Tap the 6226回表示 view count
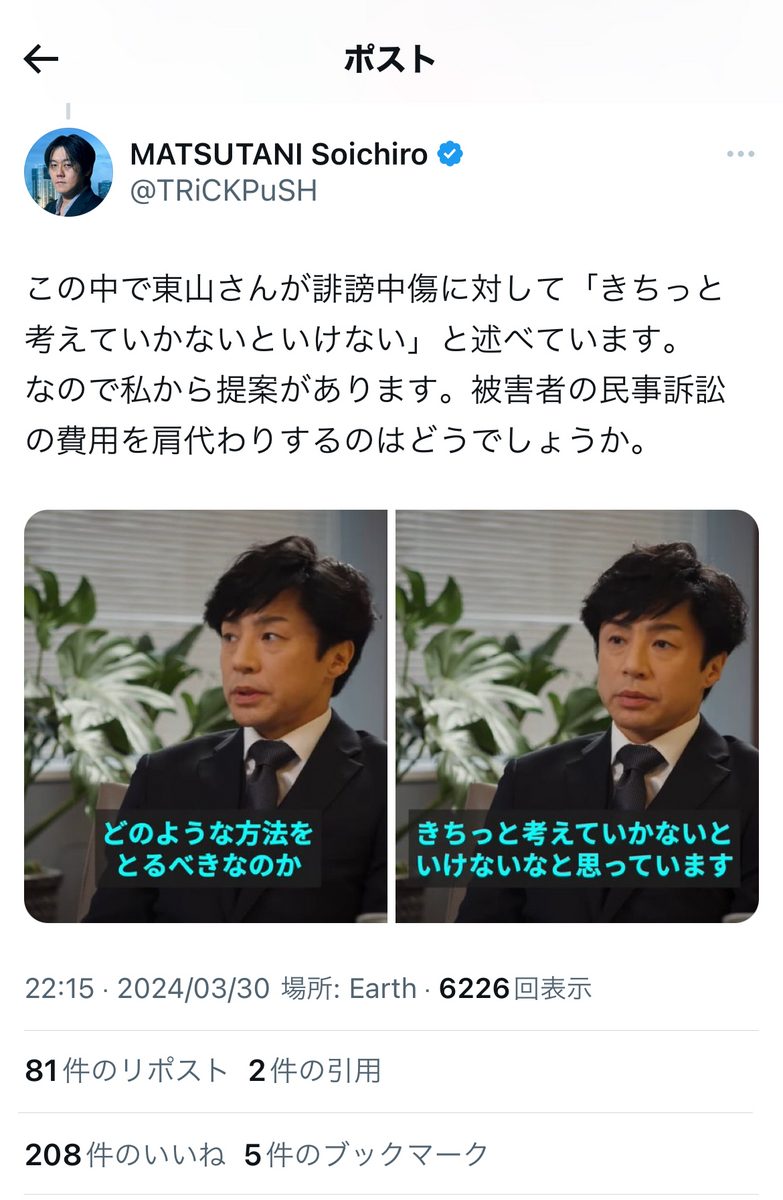The width and height of the screenshot is (783, 1200). 515,989
